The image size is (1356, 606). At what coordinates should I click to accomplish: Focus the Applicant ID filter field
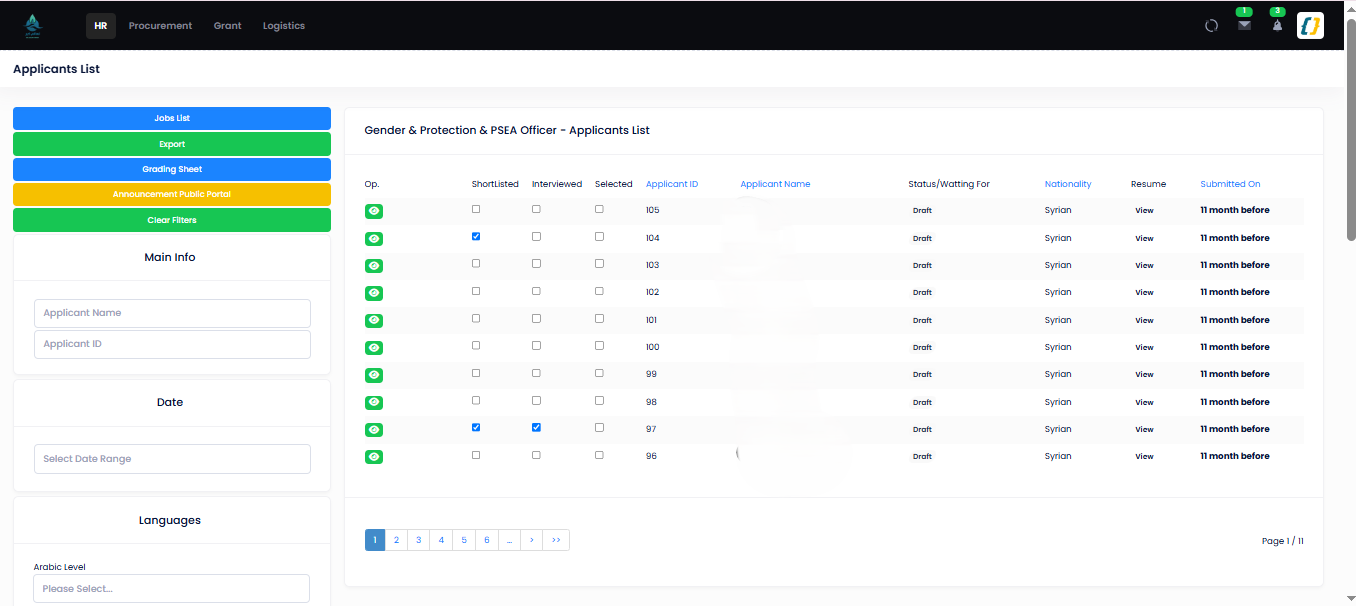pyautogui.click(x=172, y=344)
